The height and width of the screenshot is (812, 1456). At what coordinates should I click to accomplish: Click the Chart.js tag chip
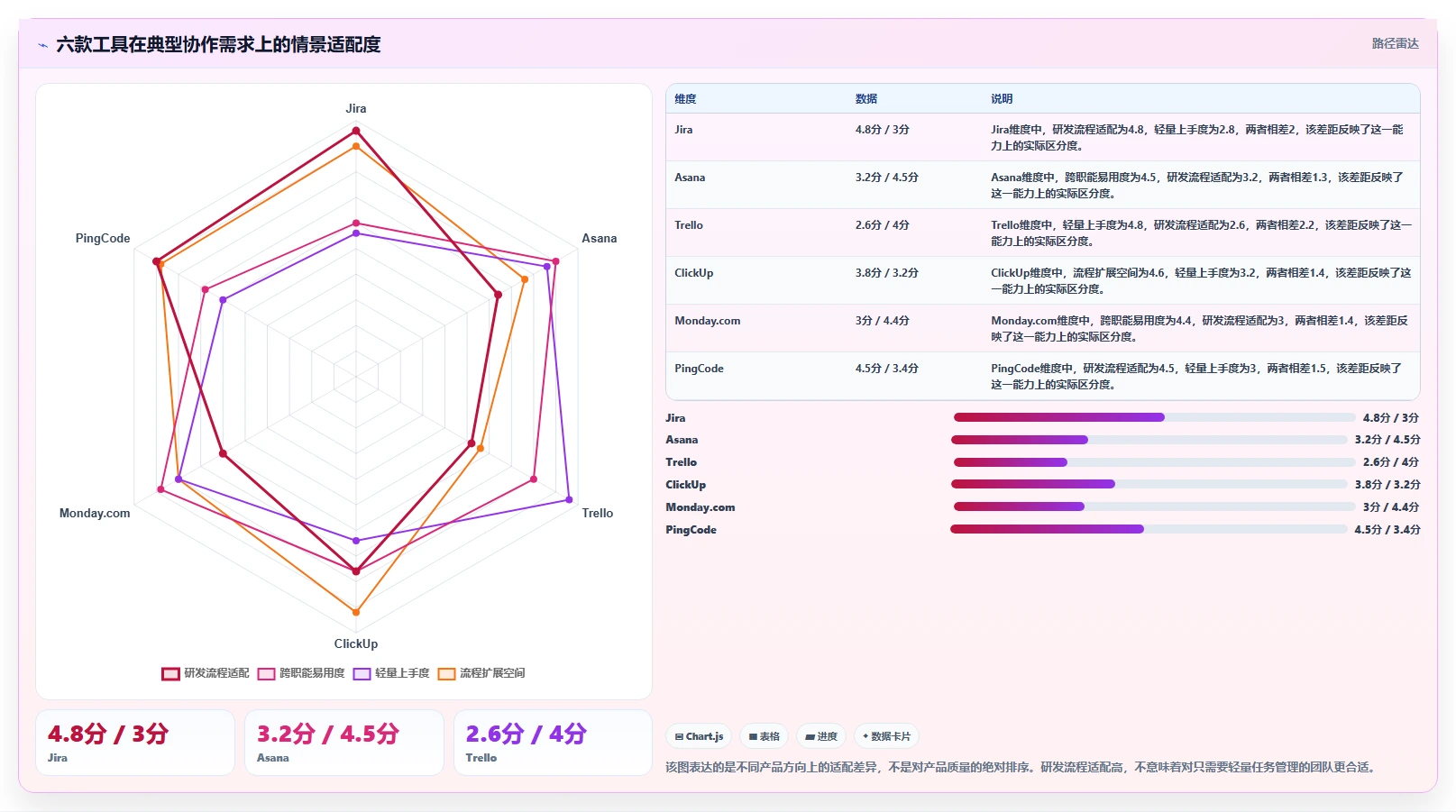tap(699, 736)
